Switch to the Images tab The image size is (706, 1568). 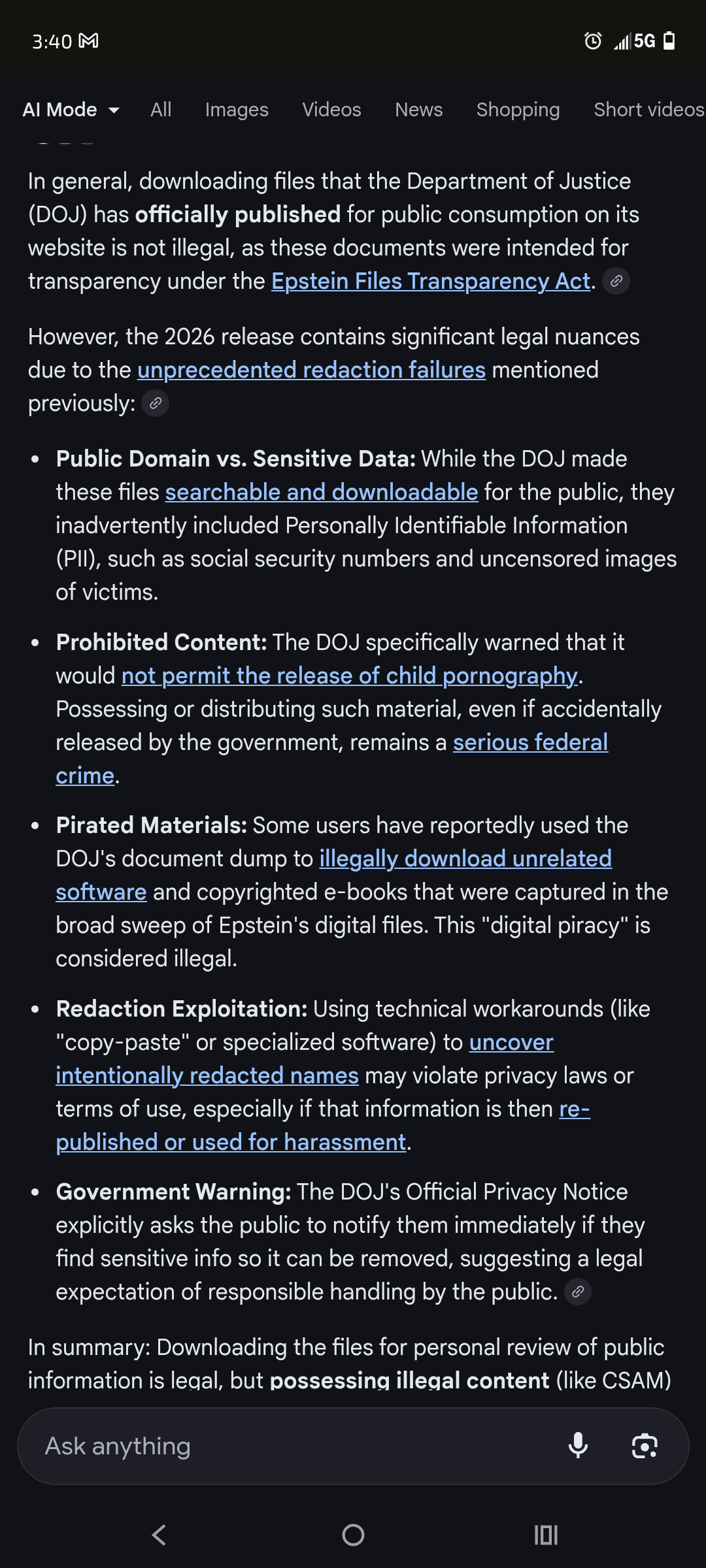tap(237, 110)
